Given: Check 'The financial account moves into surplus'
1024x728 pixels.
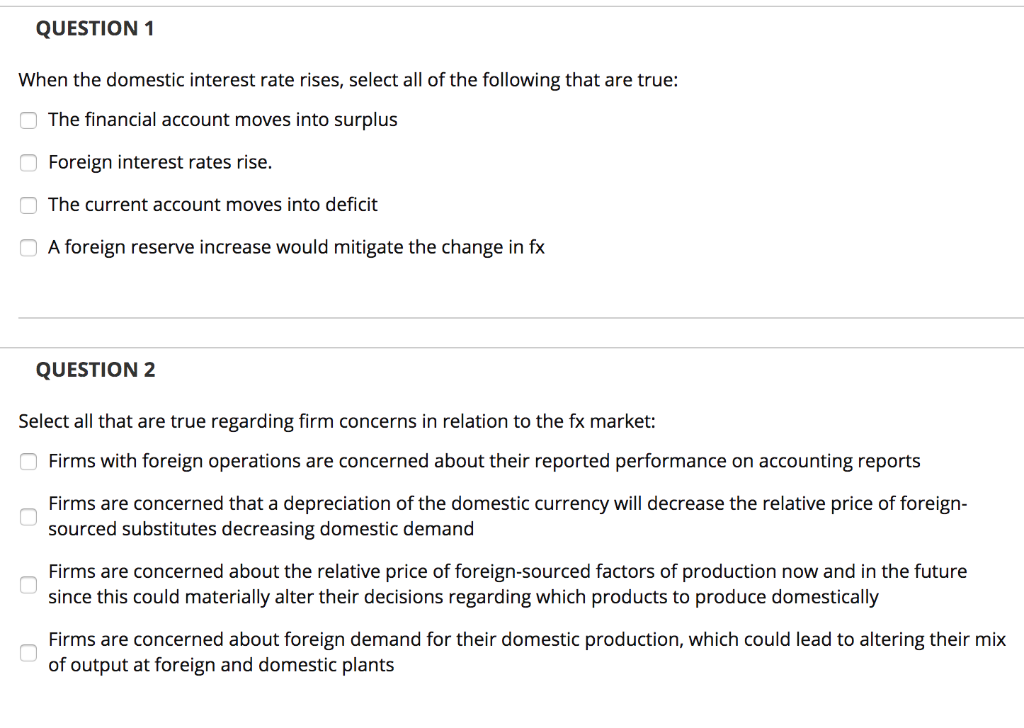Looking at the screenshot, I should pyautogui.click(x=28, y=120).
